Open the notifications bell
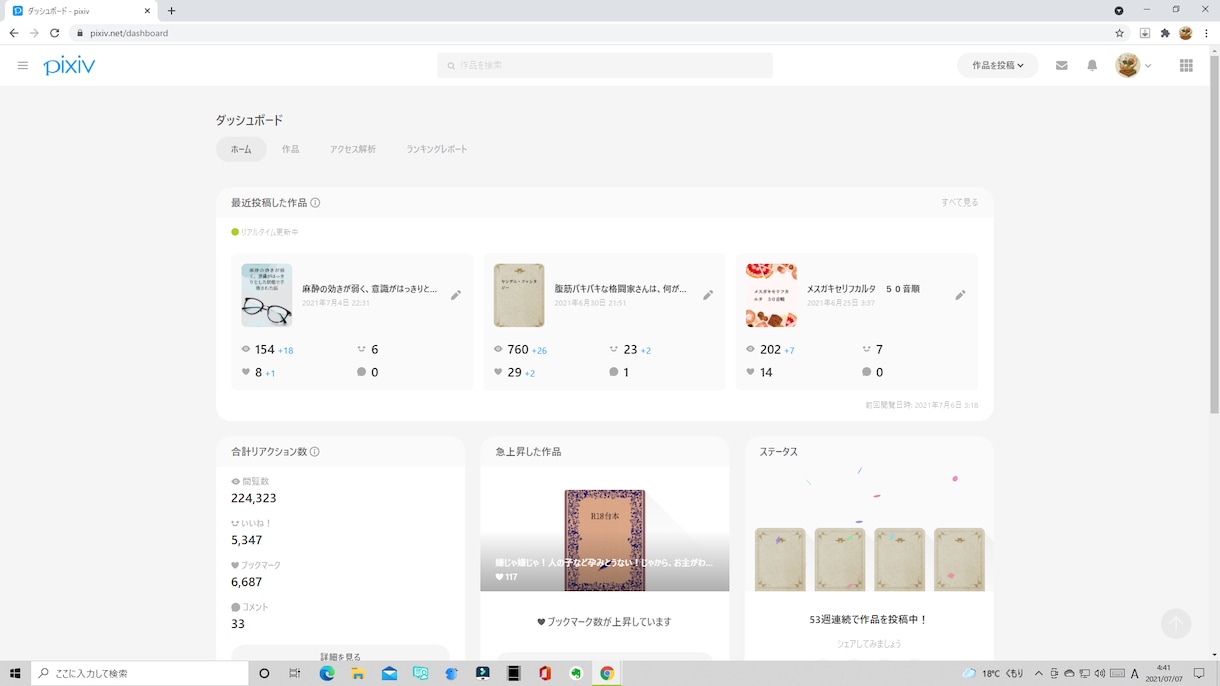This screenshot has width=1220, height=686. click(1092, 66)
